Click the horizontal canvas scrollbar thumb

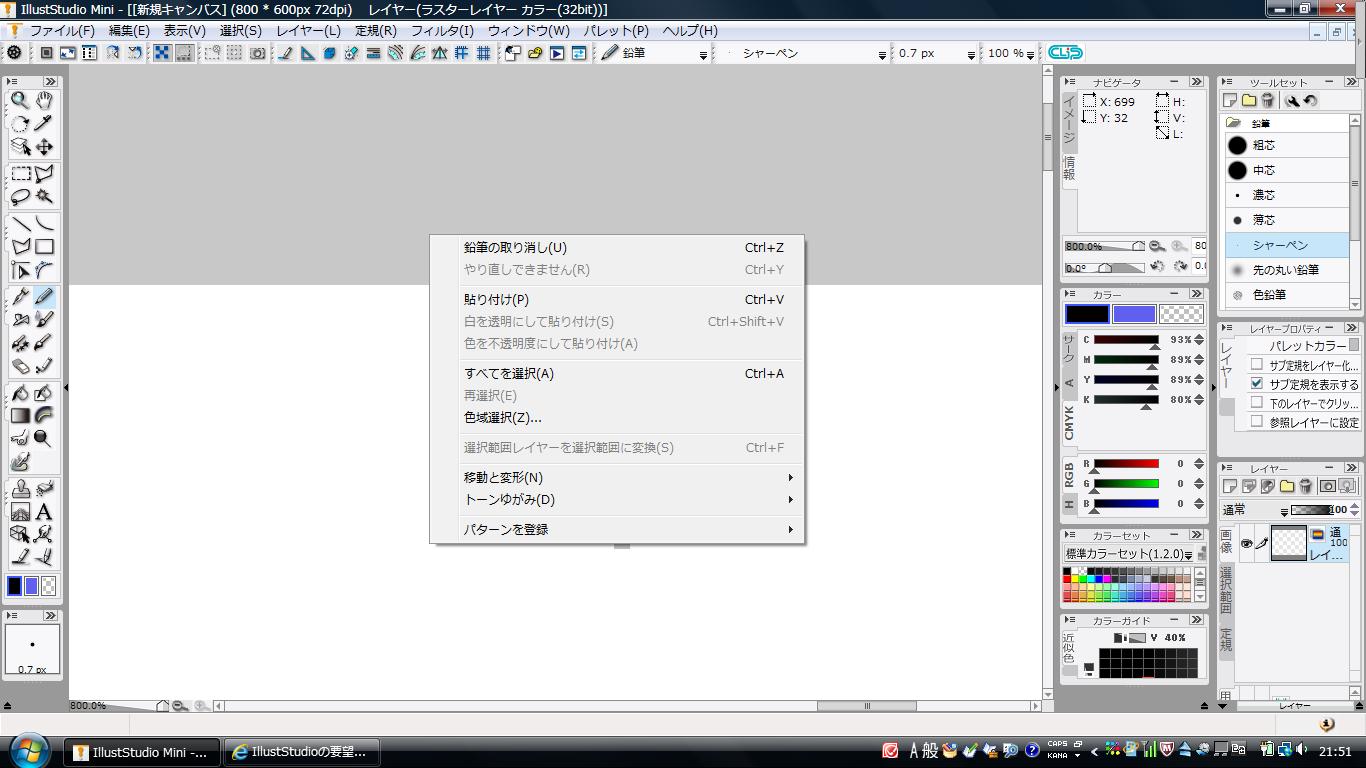tap(867, 706)
